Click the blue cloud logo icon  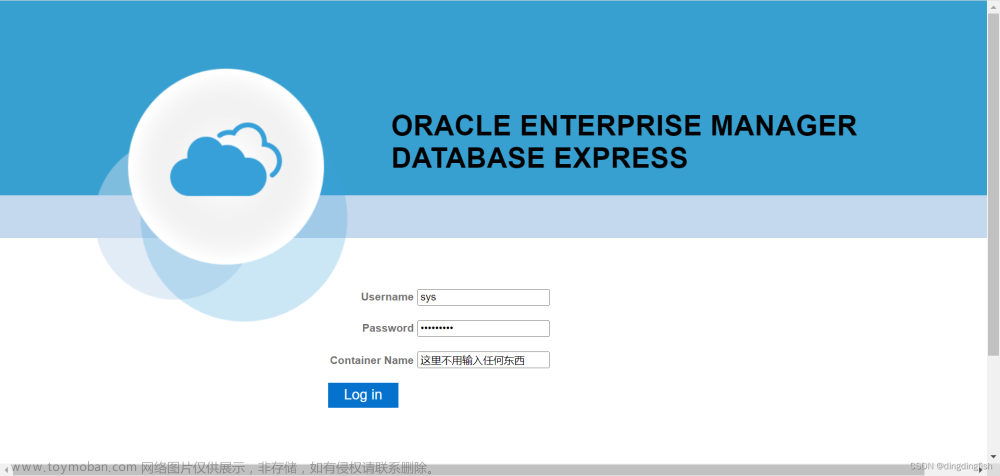click(x=226, y=159)
